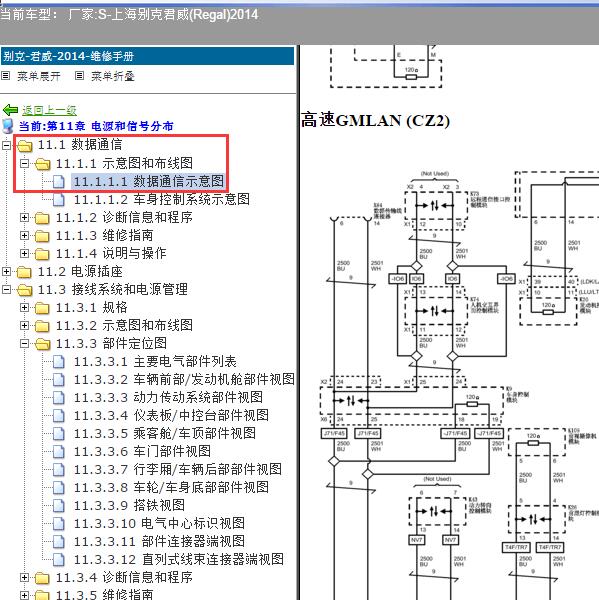Click the 高速GMLAN (CZ2) diagram heading
Image resolution: width=599 pixels, height=600 pixels.
tap(375, 120)
